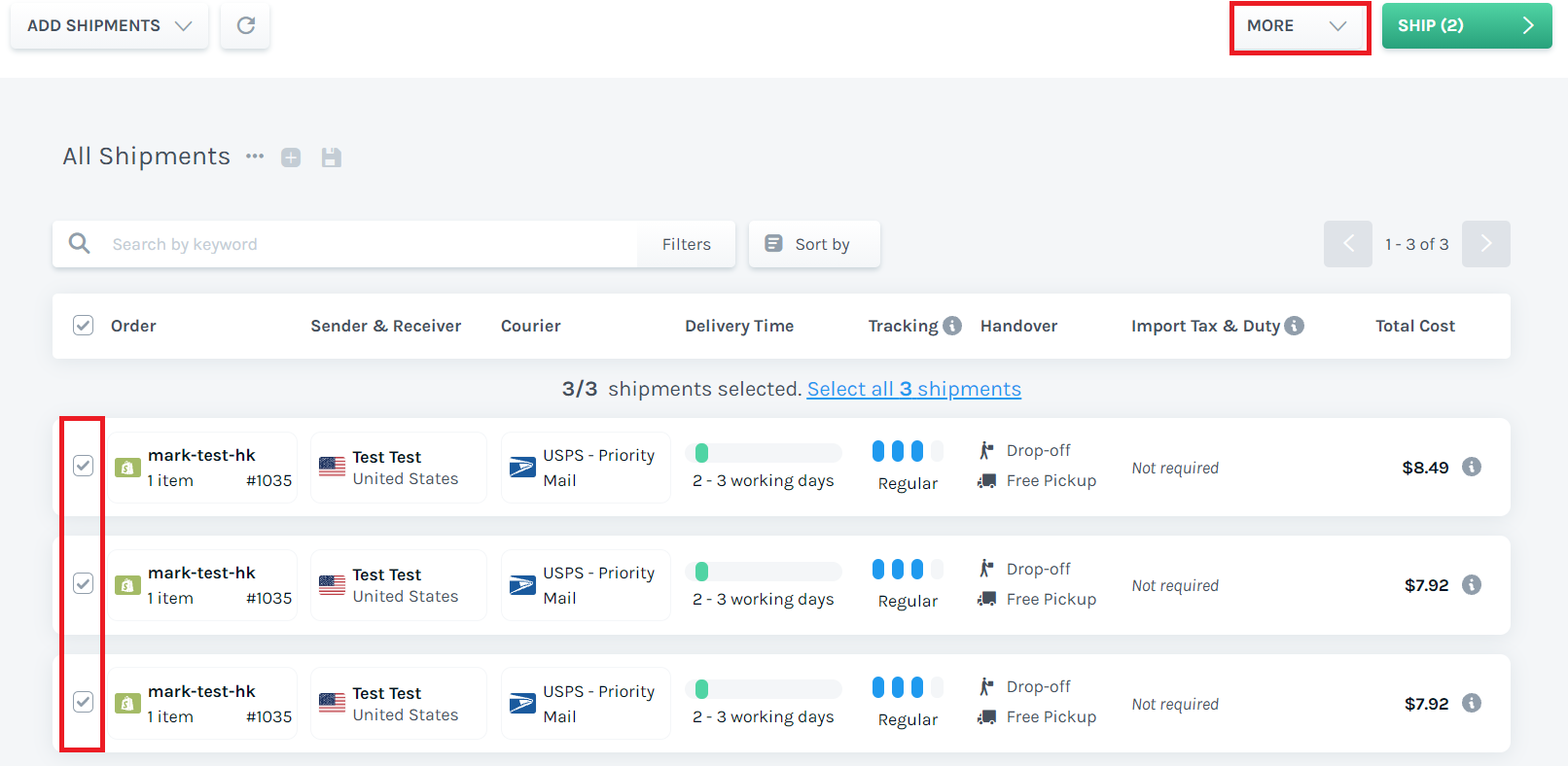Viewport: 1568px width, 766px height.
Task: Click the $8.49 total cost
Action: click(1425, 468)
